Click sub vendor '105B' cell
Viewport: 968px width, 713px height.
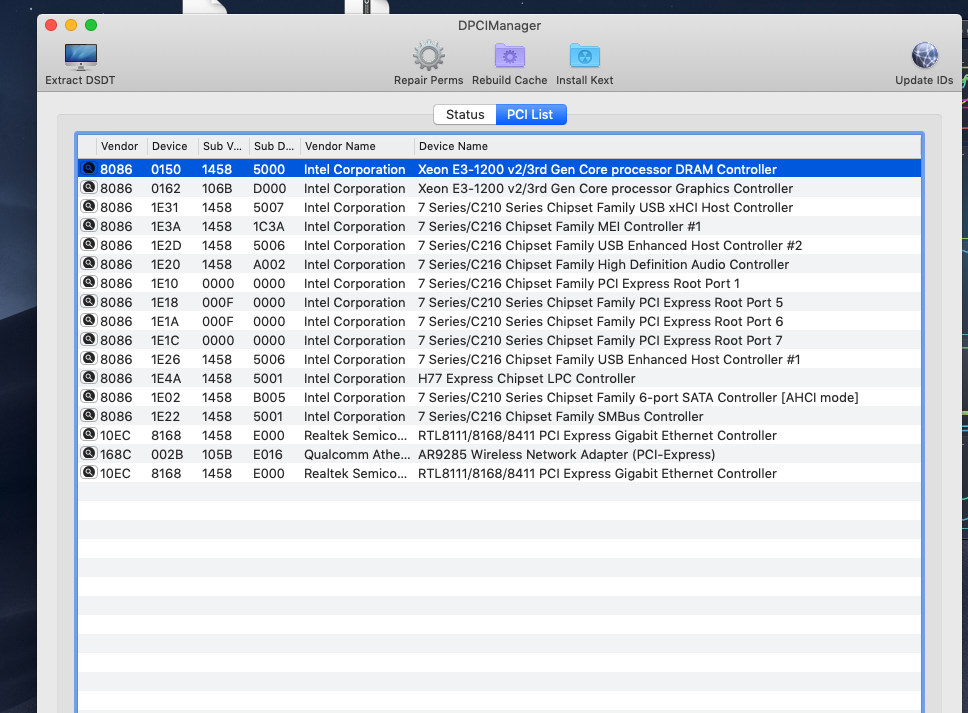click(217, 454)
